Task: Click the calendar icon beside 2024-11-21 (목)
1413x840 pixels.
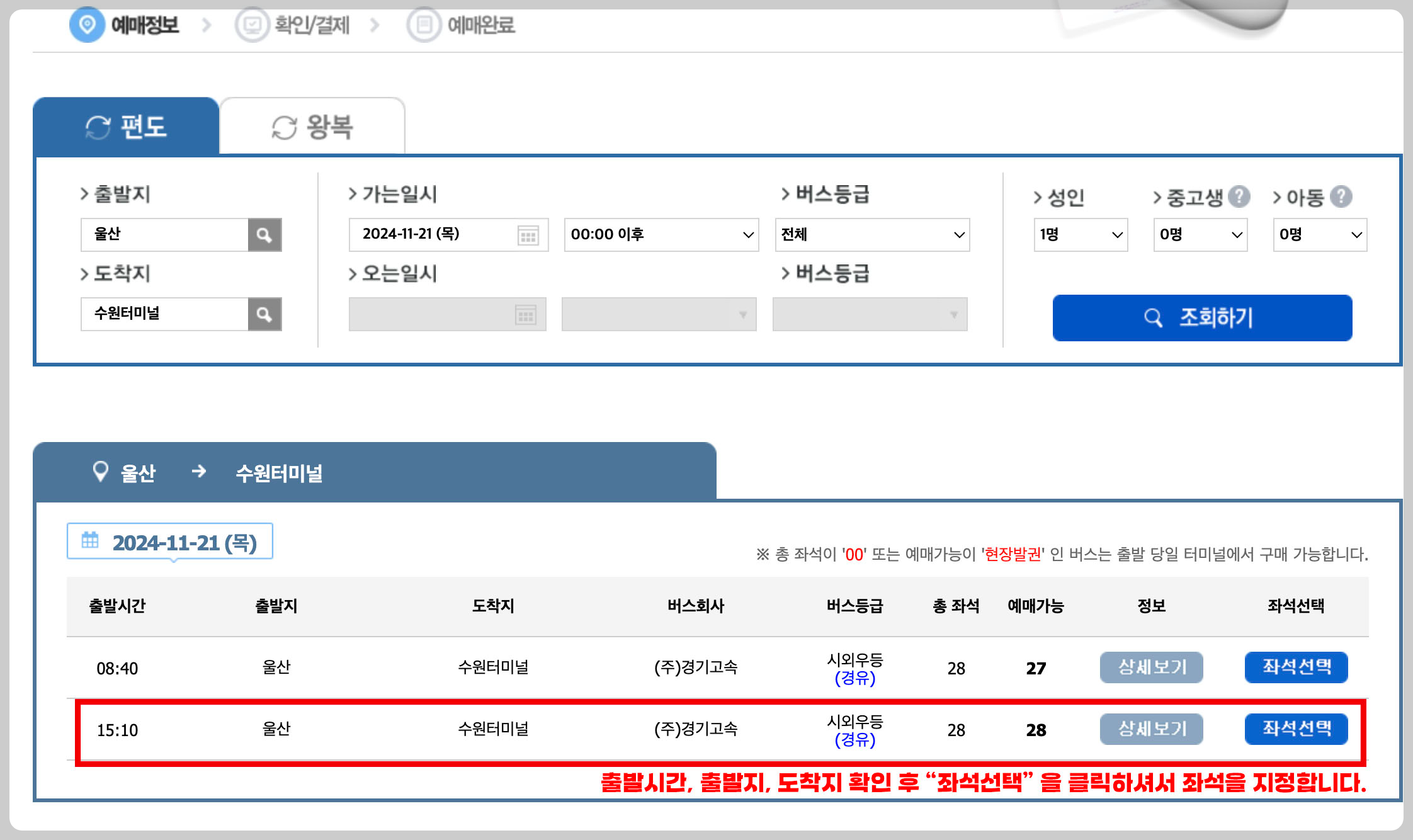Action: pyautogui.click(x=89, y=540)
